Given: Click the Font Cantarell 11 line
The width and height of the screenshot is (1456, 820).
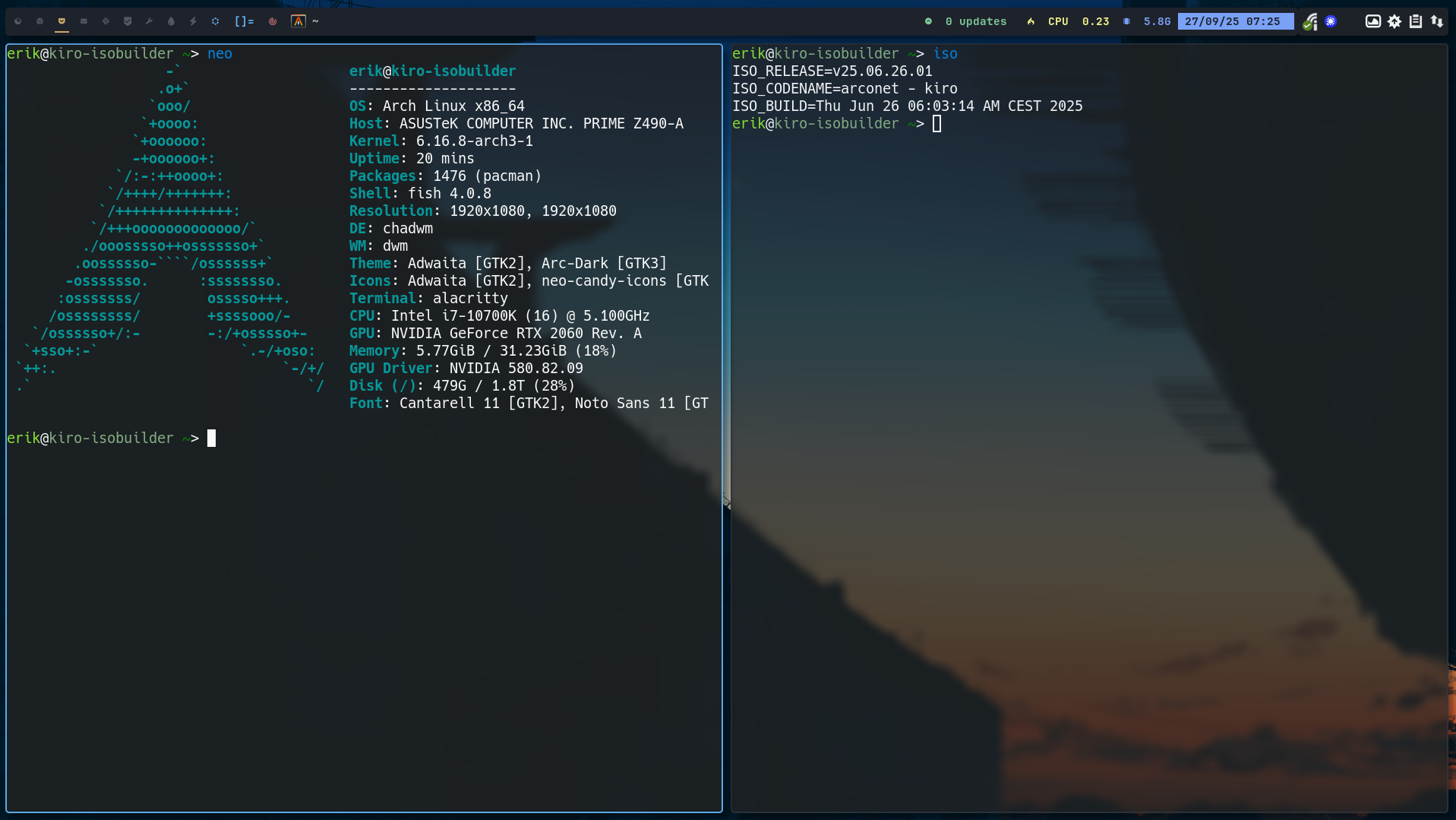Looking at the screenshot, I should 529,403.
